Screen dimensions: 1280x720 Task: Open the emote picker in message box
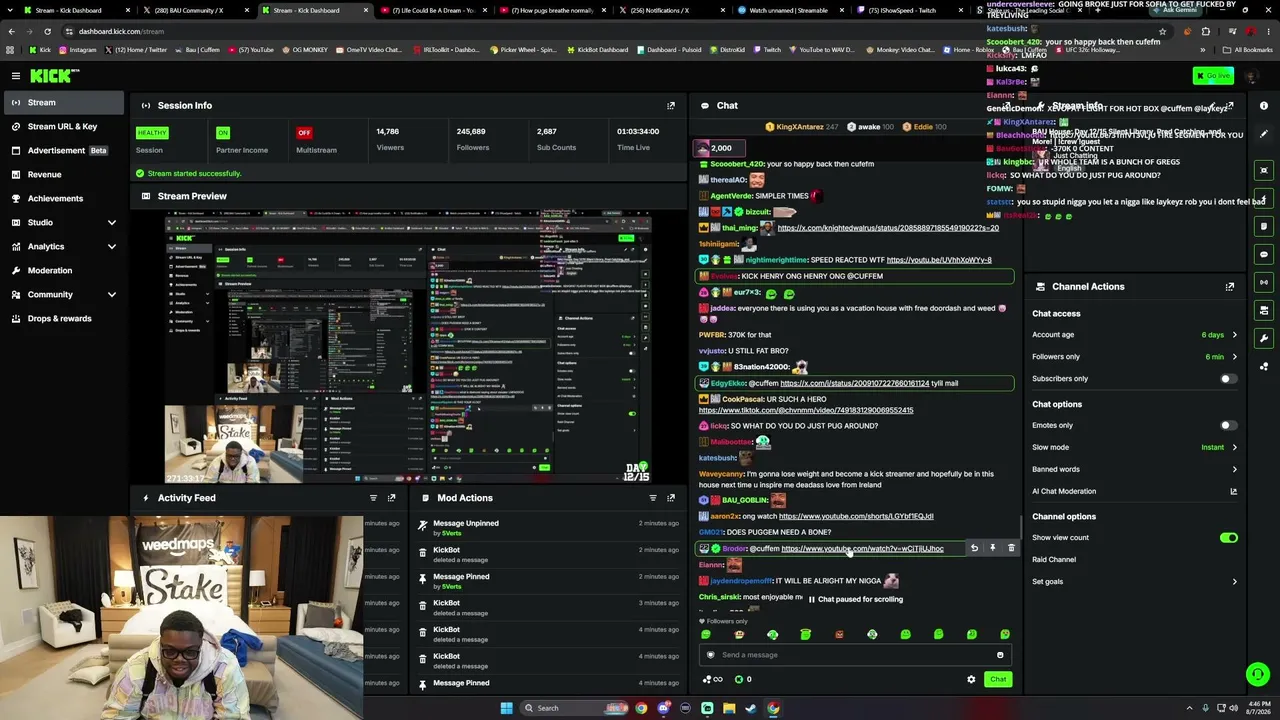tap(1000, 655)
